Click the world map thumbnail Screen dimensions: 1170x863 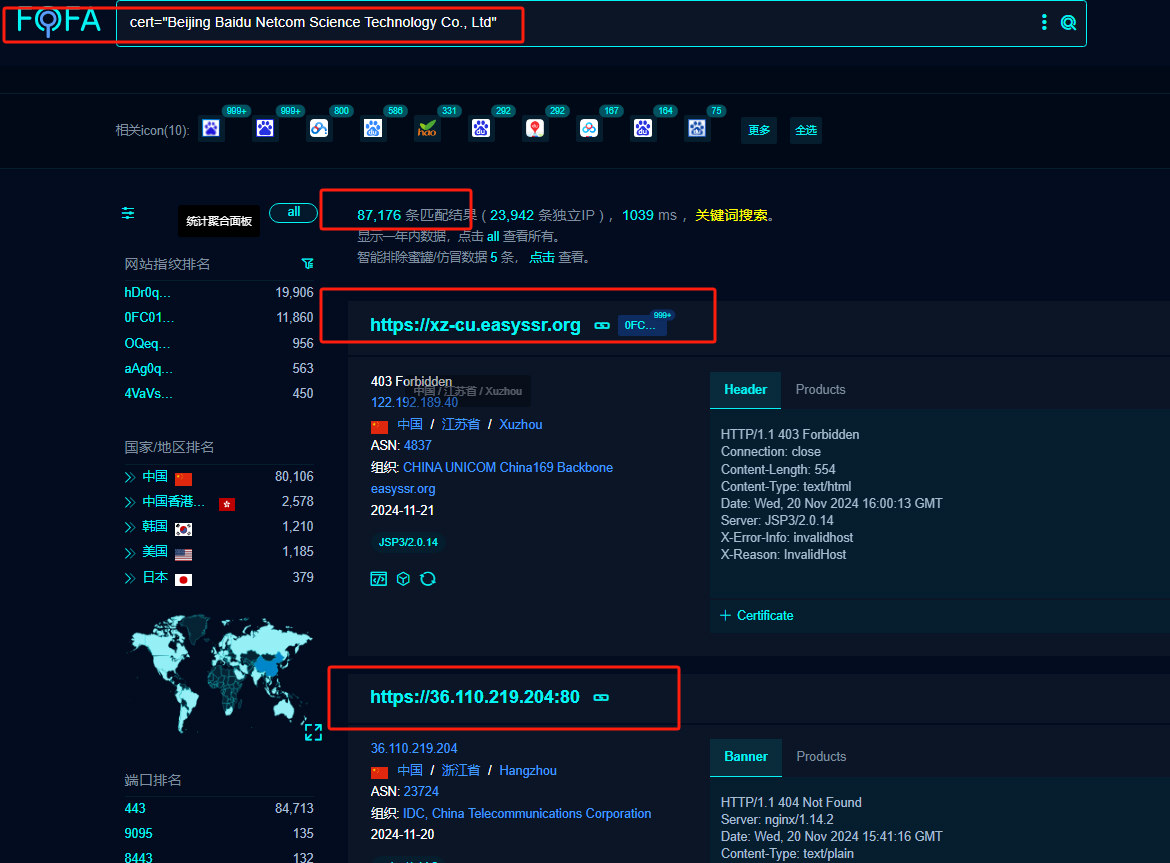[x=220, y=674]
